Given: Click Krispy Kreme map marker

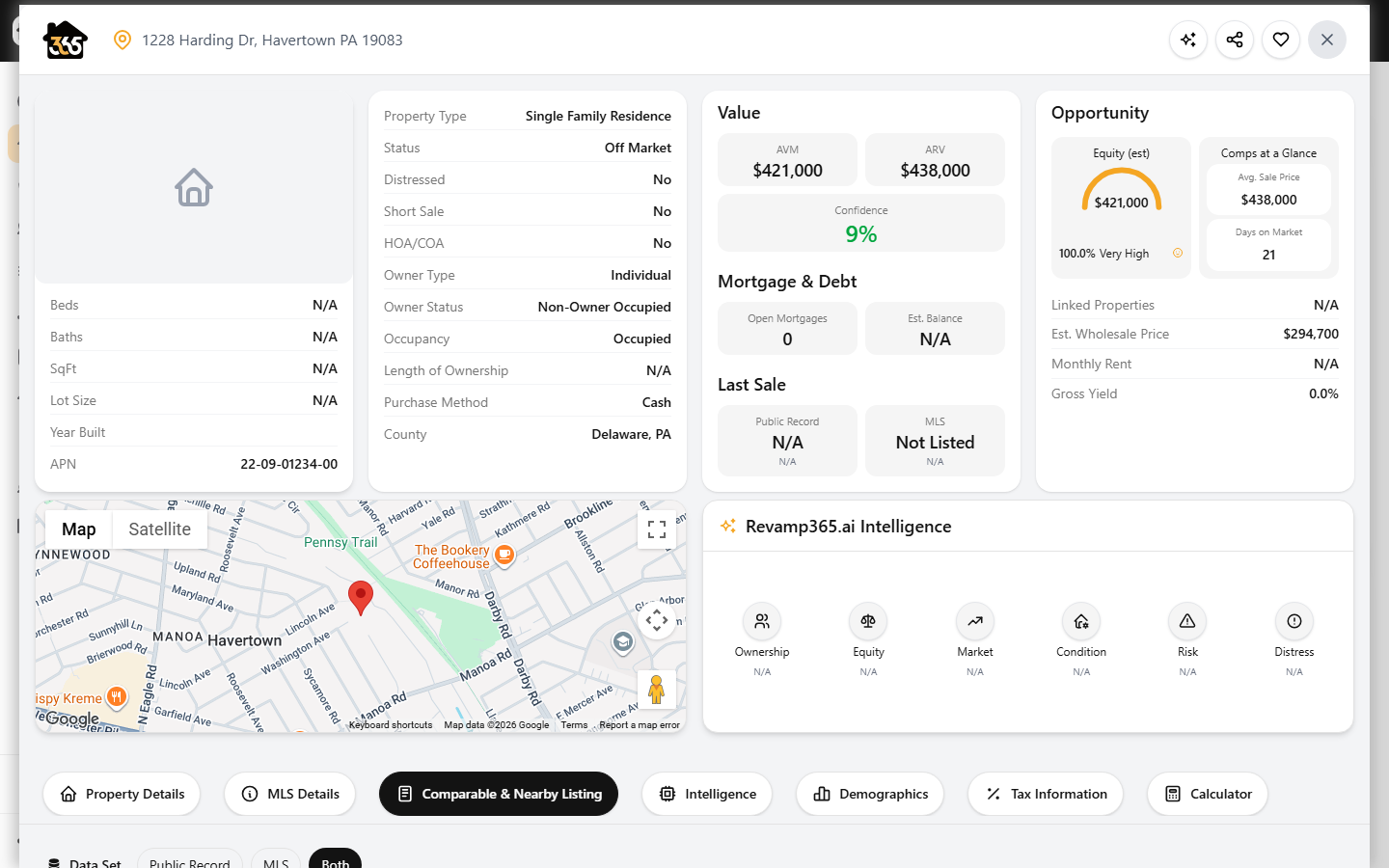Looking at the screenshot, I should 116,697.
